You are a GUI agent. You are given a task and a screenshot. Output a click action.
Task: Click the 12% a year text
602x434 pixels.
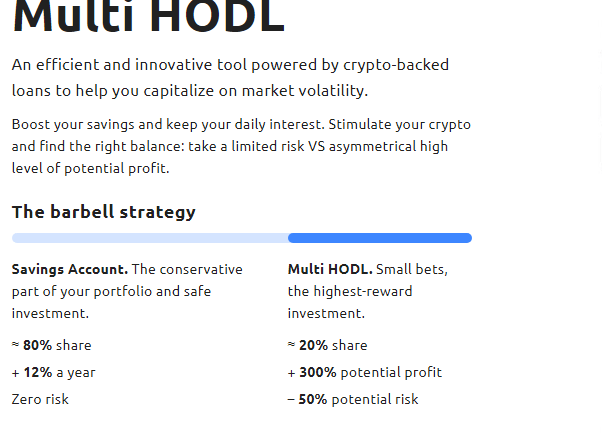coord(60,372)
